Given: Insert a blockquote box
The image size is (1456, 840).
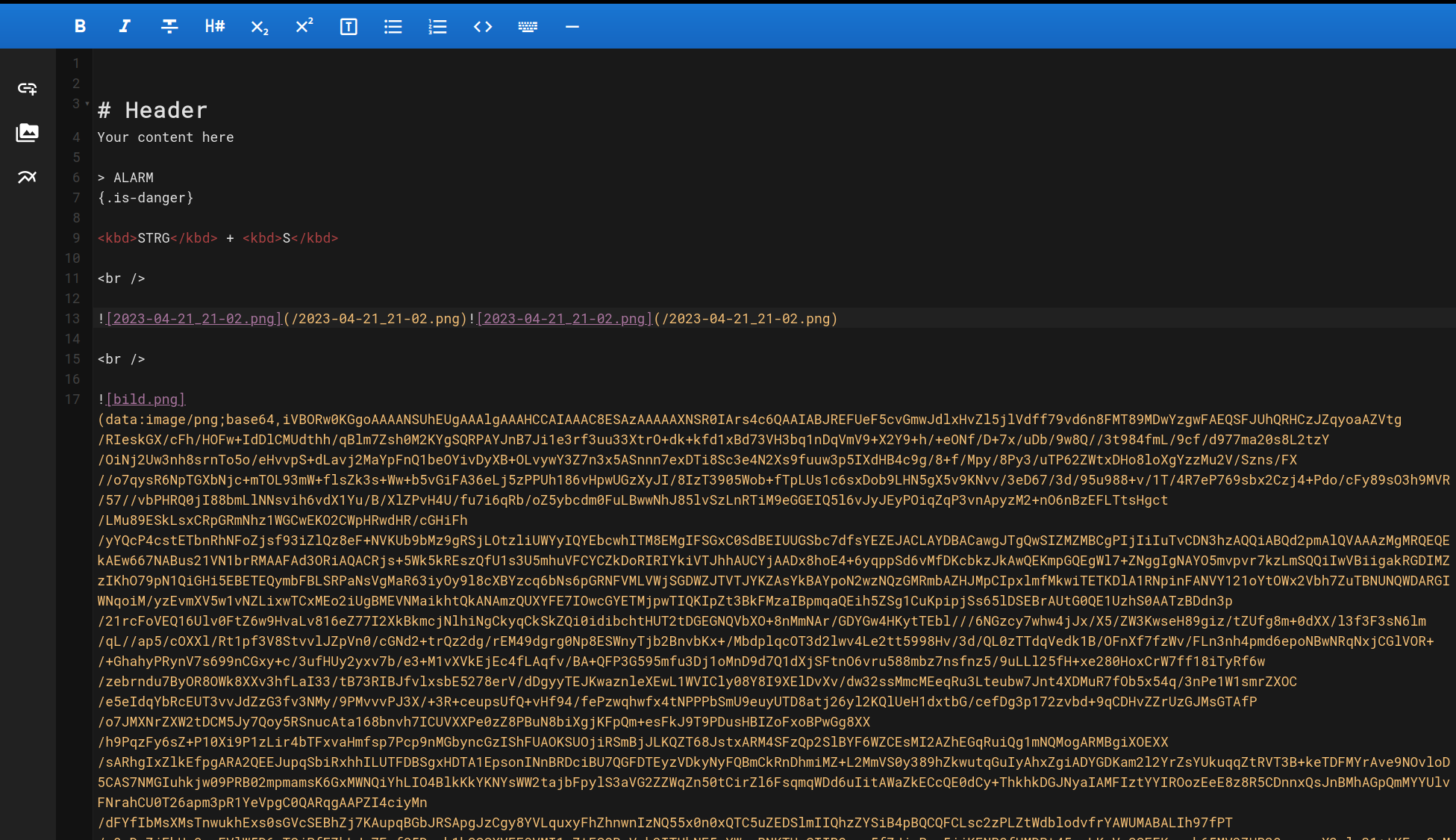Looking at the screenshot, I should (349, 27).
